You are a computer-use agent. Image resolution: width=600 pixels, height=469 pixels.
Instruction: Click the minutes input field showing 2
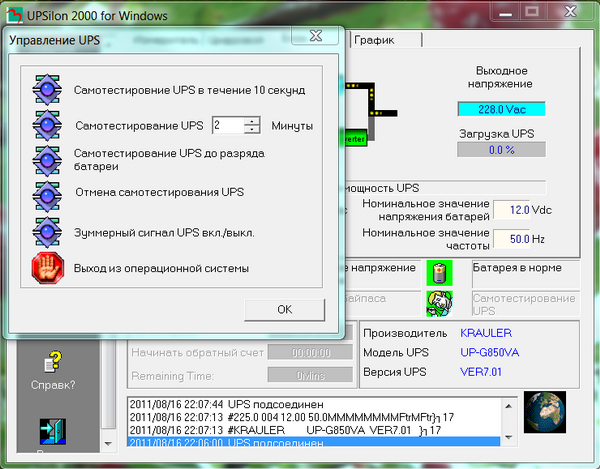(228, 125)
